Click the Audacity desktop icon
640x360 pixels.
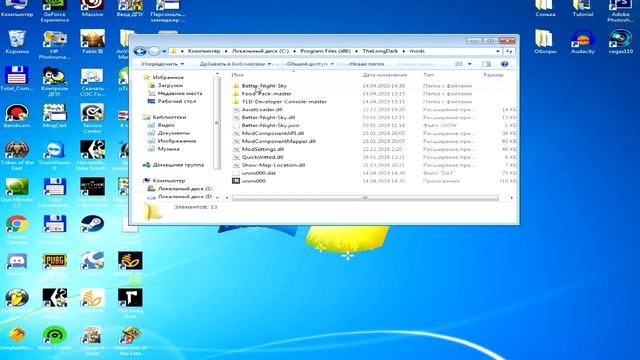point(582,42)
